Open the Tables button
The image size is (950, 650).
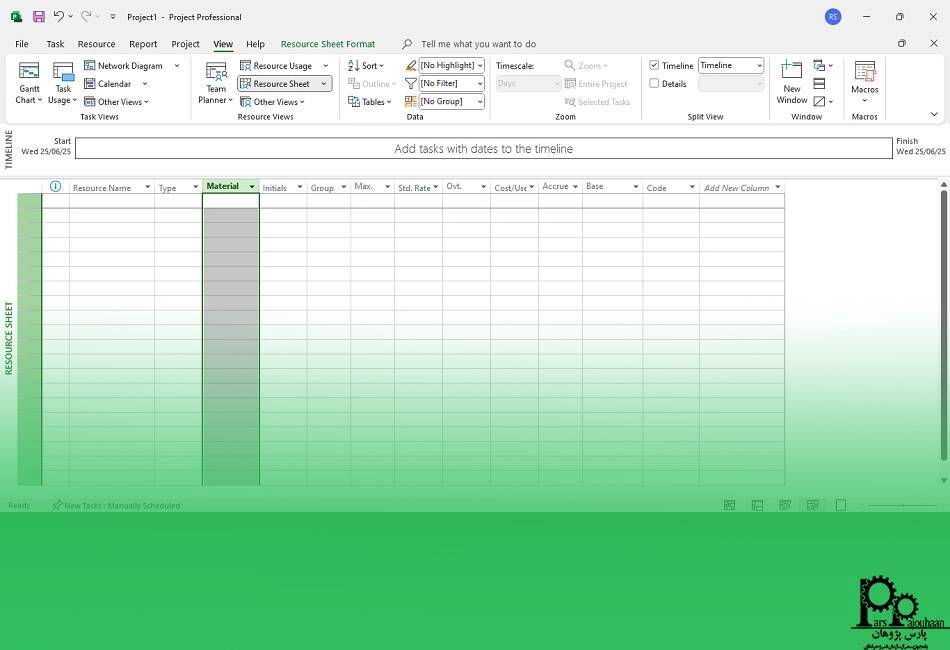(x=372, y=102)
